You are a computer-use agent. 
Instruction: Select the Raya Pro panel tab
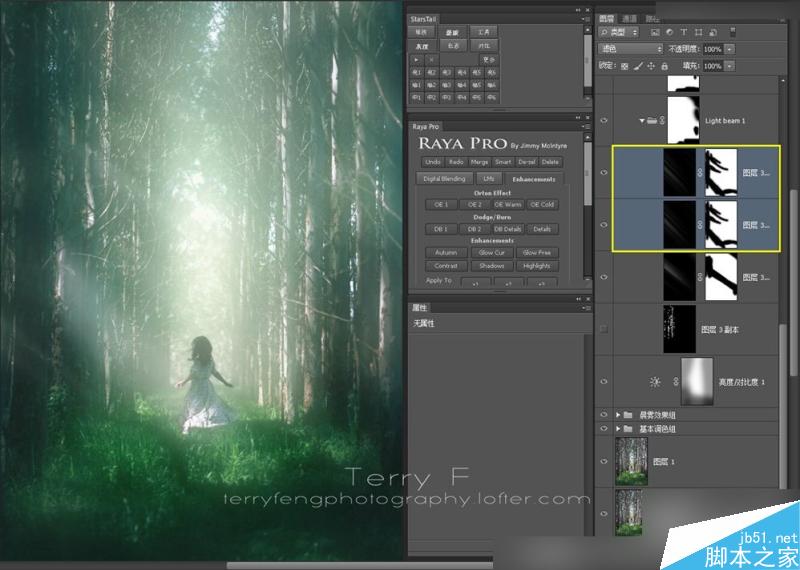(x=426, y=126)
